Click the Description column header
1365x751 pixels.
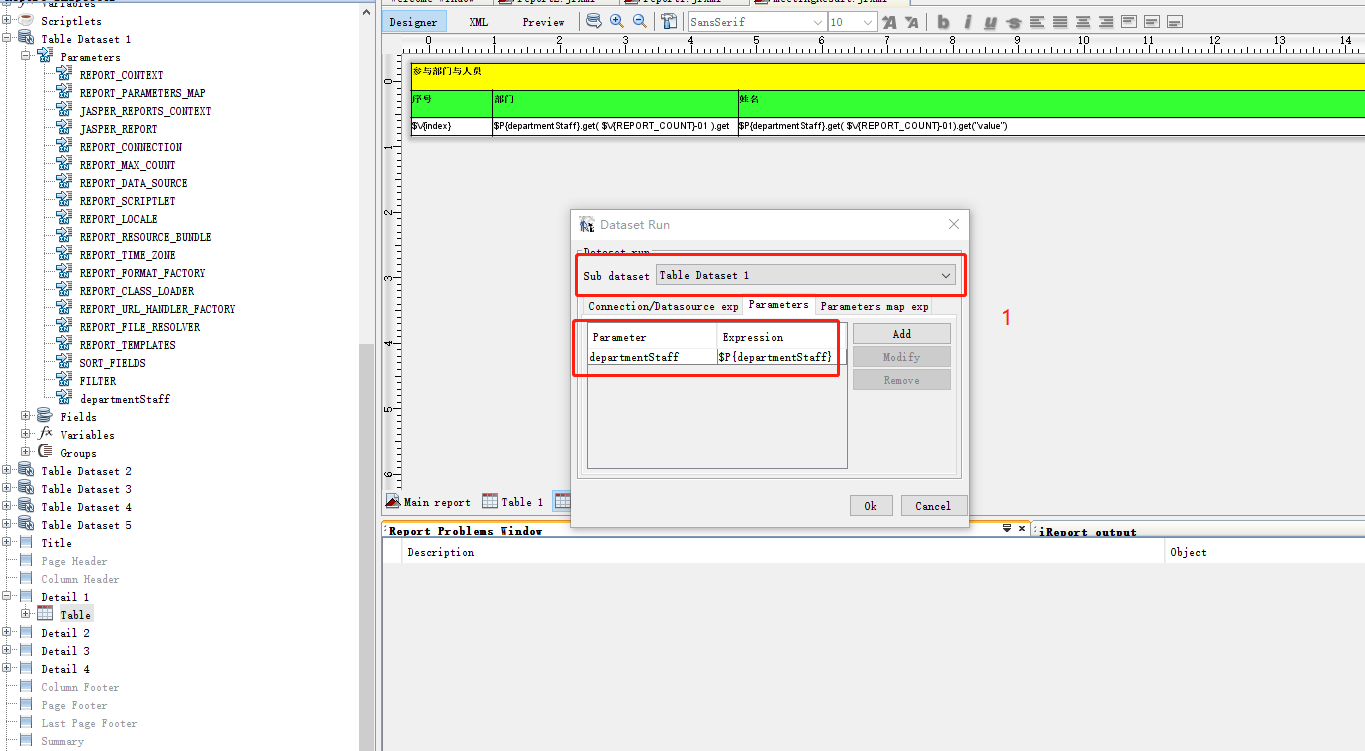[x=783, y=552]
